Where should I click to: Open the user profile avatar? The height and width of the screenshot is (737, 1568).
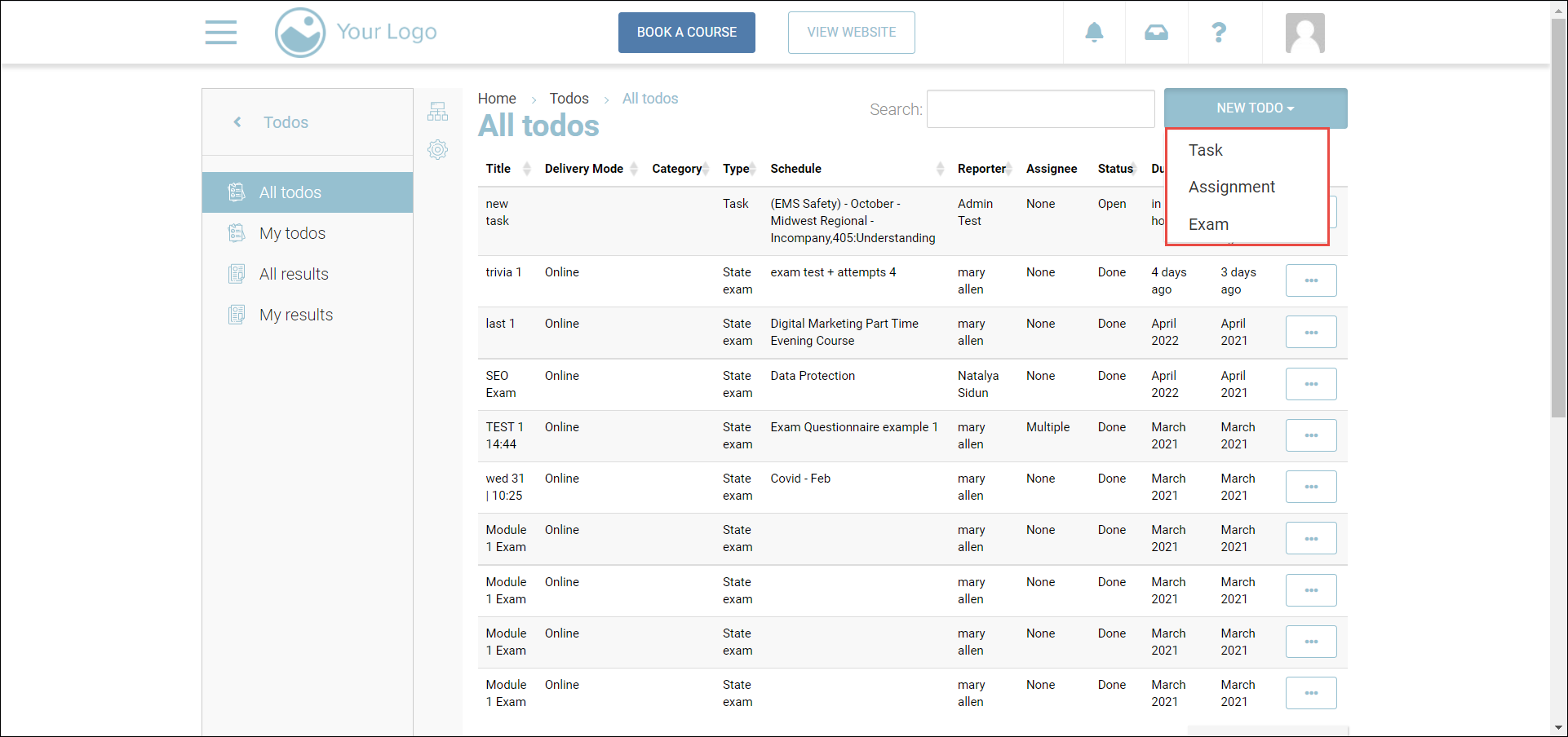[x=1304, y=33]
